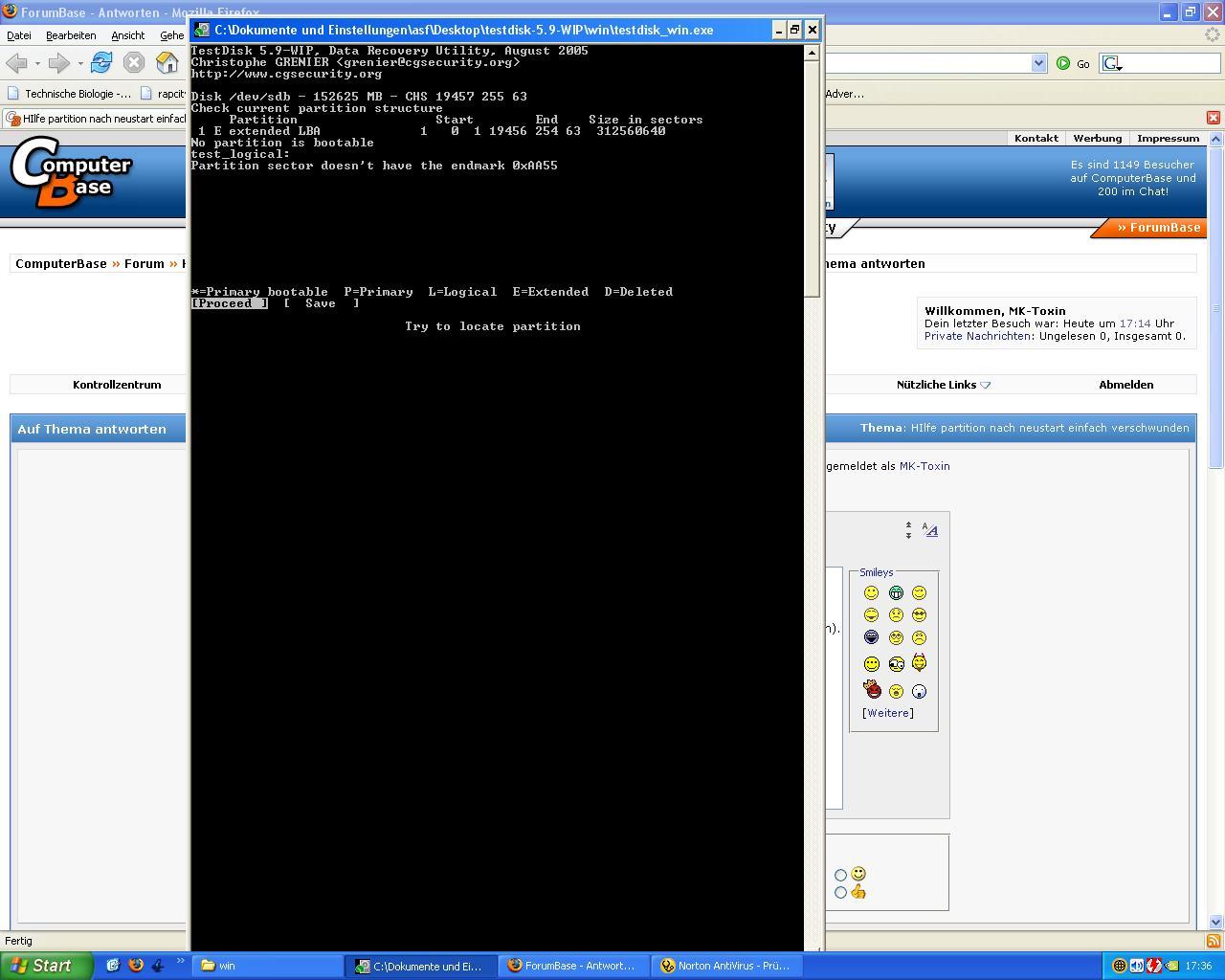Switch to Norton AntiVirus taskbar button
Viewport: 1225px width, 980px height.
728,966
